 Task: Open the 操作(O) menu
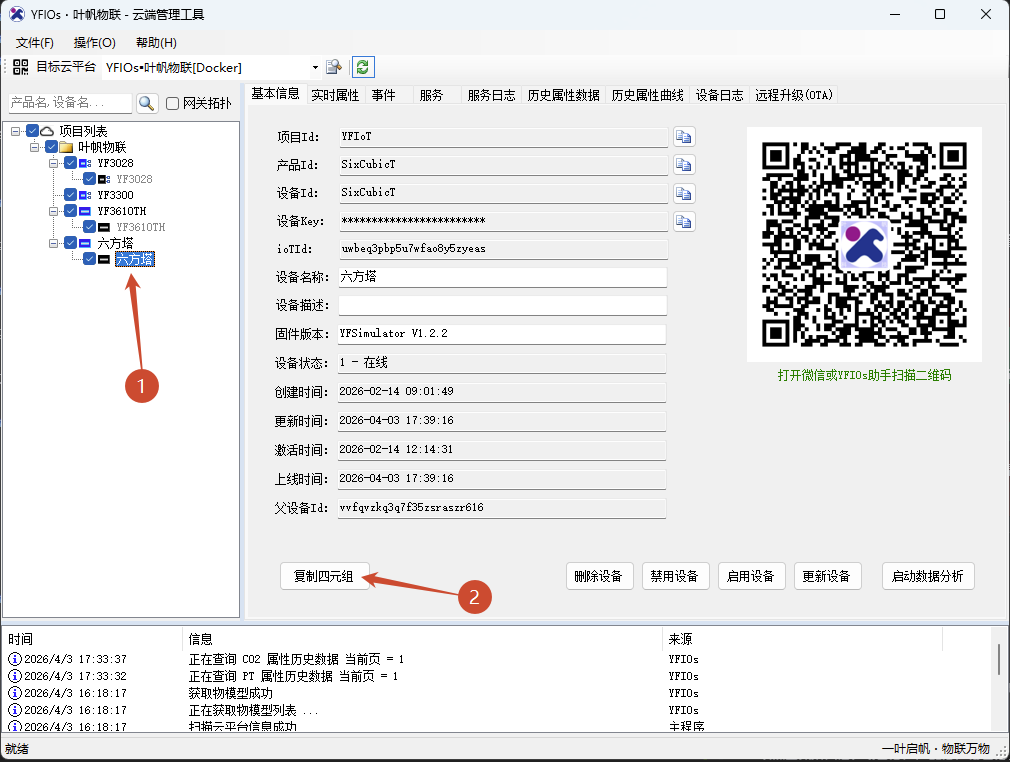coord(94,42)
